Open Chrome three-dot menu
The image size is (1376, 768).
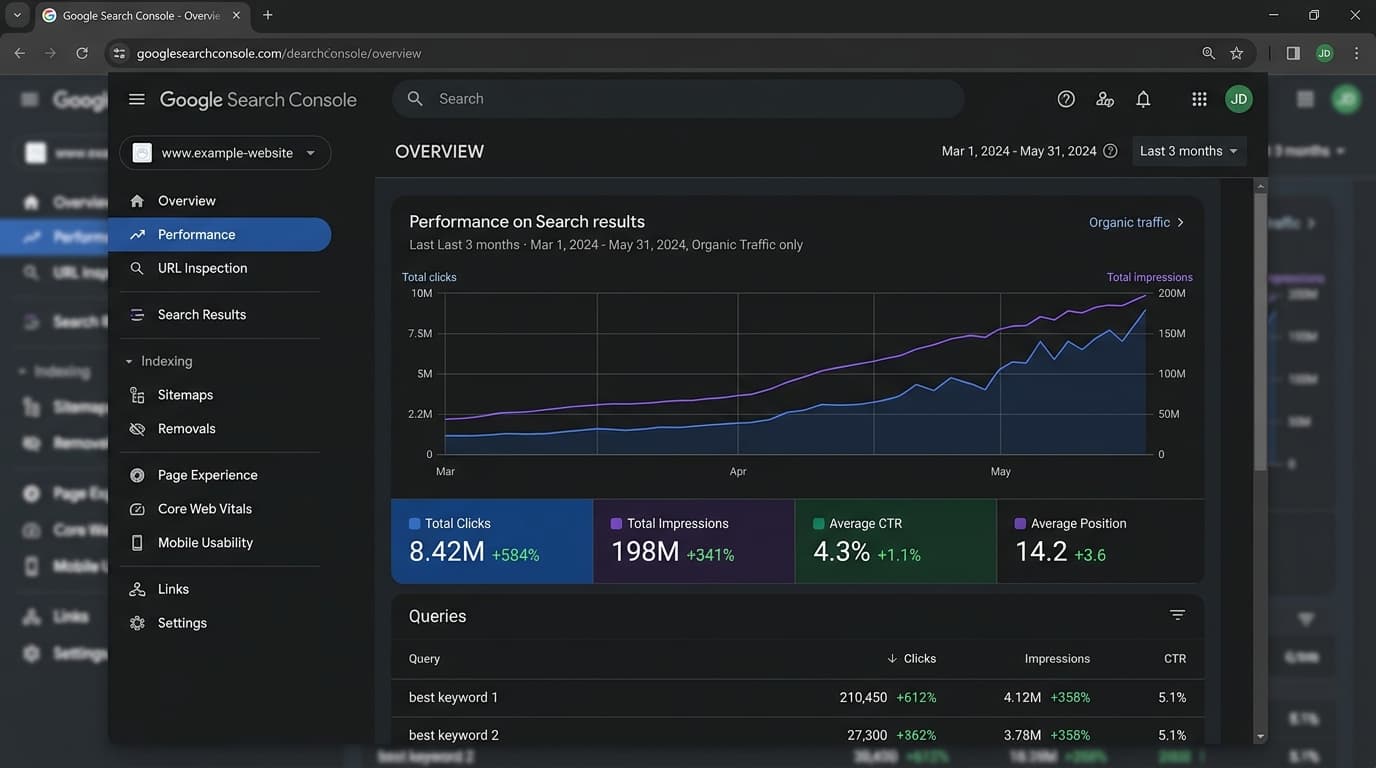[1356, 53]
